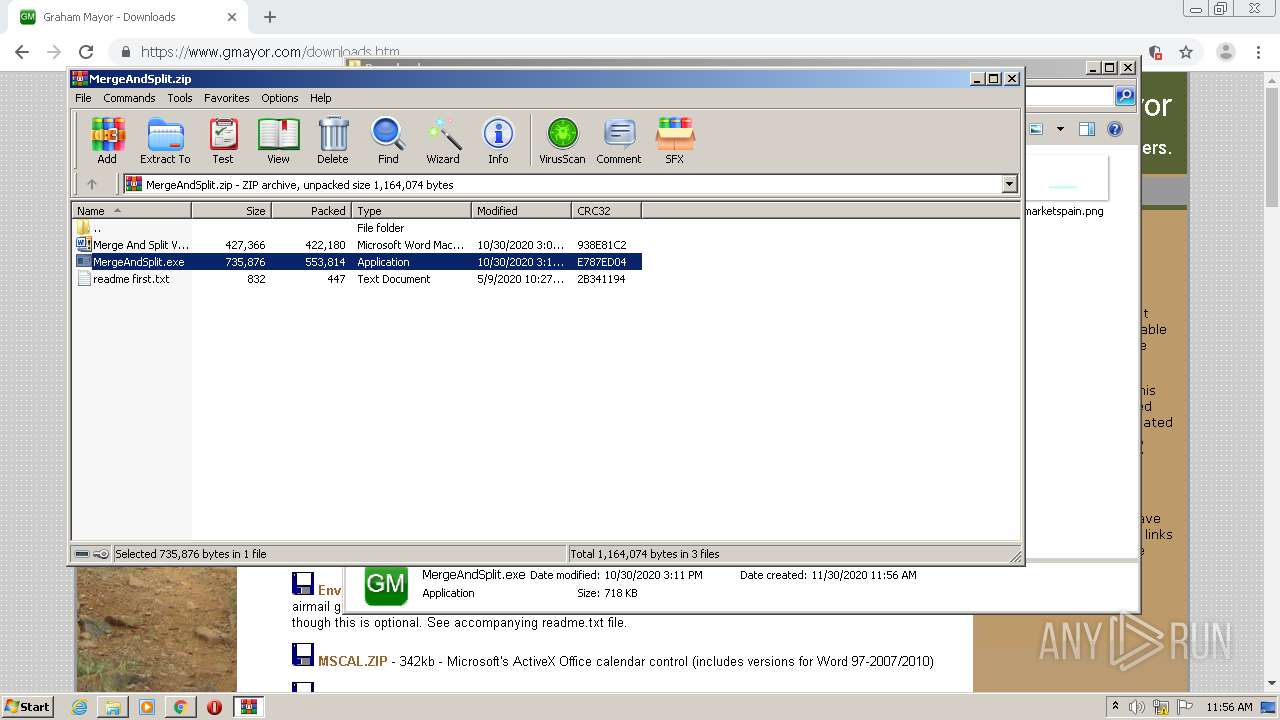This screenshot has width=1280, height=720.
Task: Open Chrome taskbar icon
Action: [x=180, y=707]
